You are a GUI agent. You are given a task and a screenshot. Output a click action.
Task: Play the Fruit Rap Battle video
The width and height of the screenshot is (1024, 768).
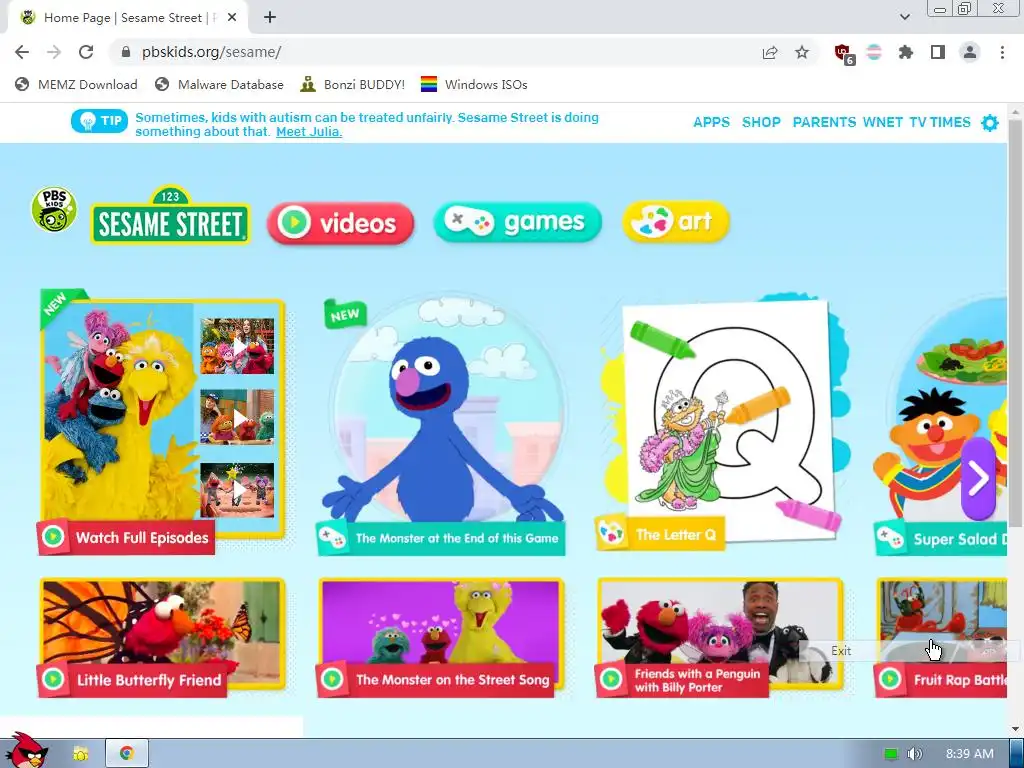tap(941, 637)
